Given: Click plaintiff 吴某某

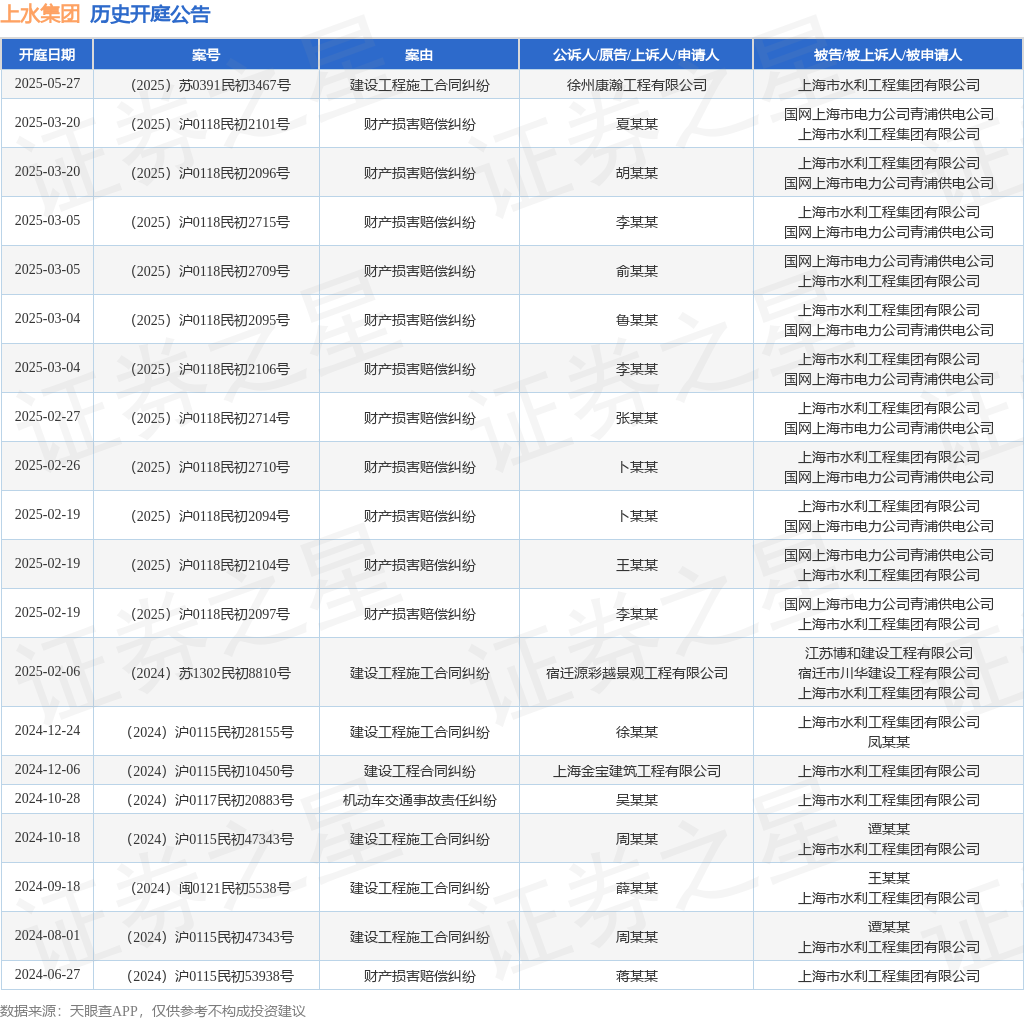Looking at the screenshot, I should [637, 800].
